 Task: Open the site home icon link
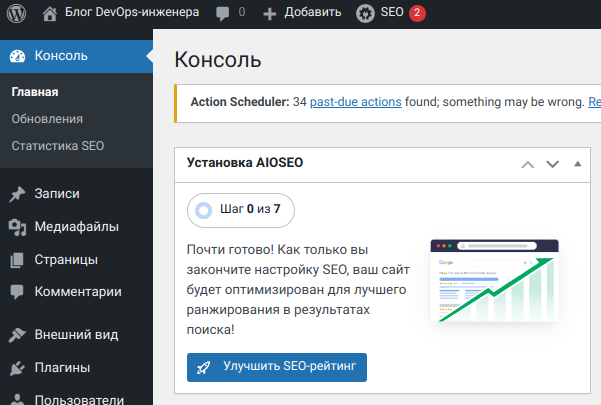pos(51,13)
